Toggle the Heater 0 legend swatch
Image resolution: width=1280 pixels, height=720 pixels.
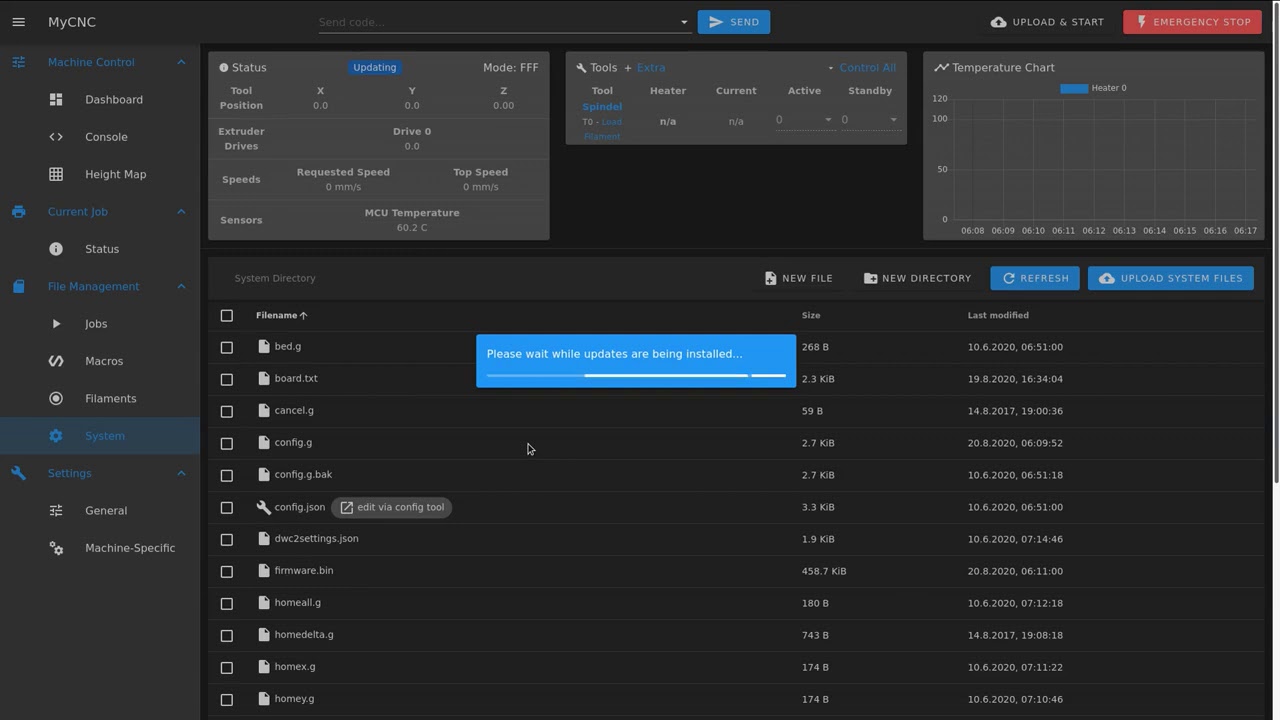point(1074,88)
